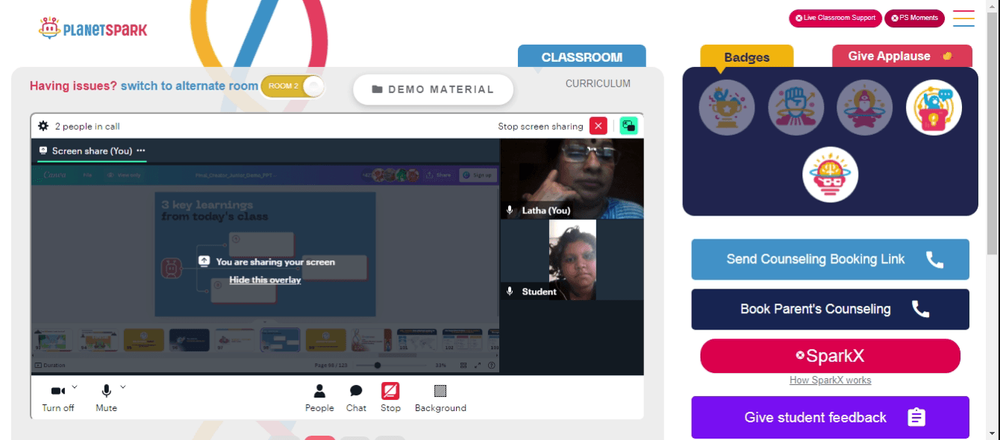Click Hide this overlay link
Screen dimensions: 1000x440
tap(265, 279)
